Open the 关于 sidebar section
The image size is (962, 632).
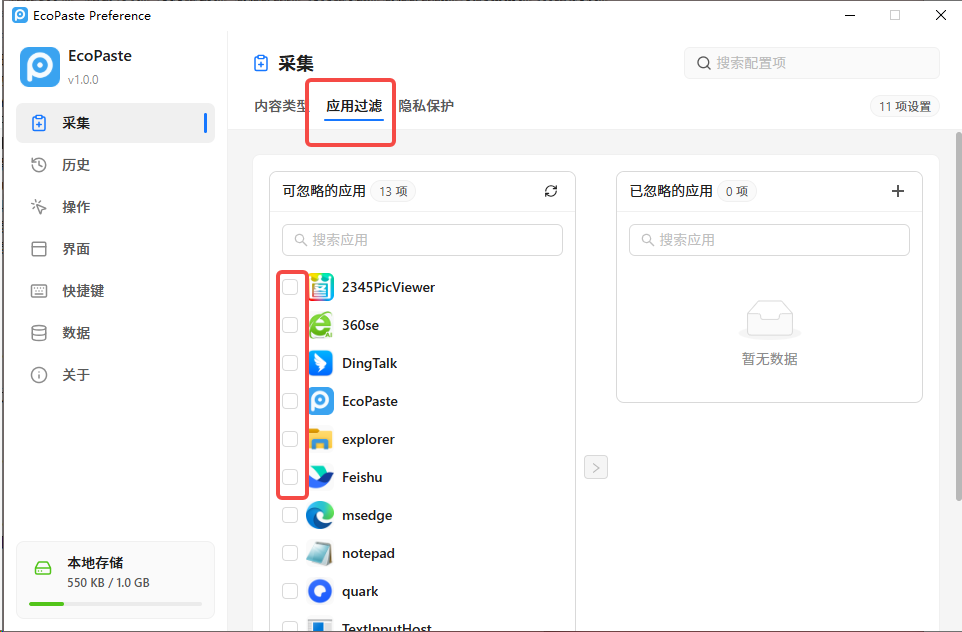click(x=115, y=375)
